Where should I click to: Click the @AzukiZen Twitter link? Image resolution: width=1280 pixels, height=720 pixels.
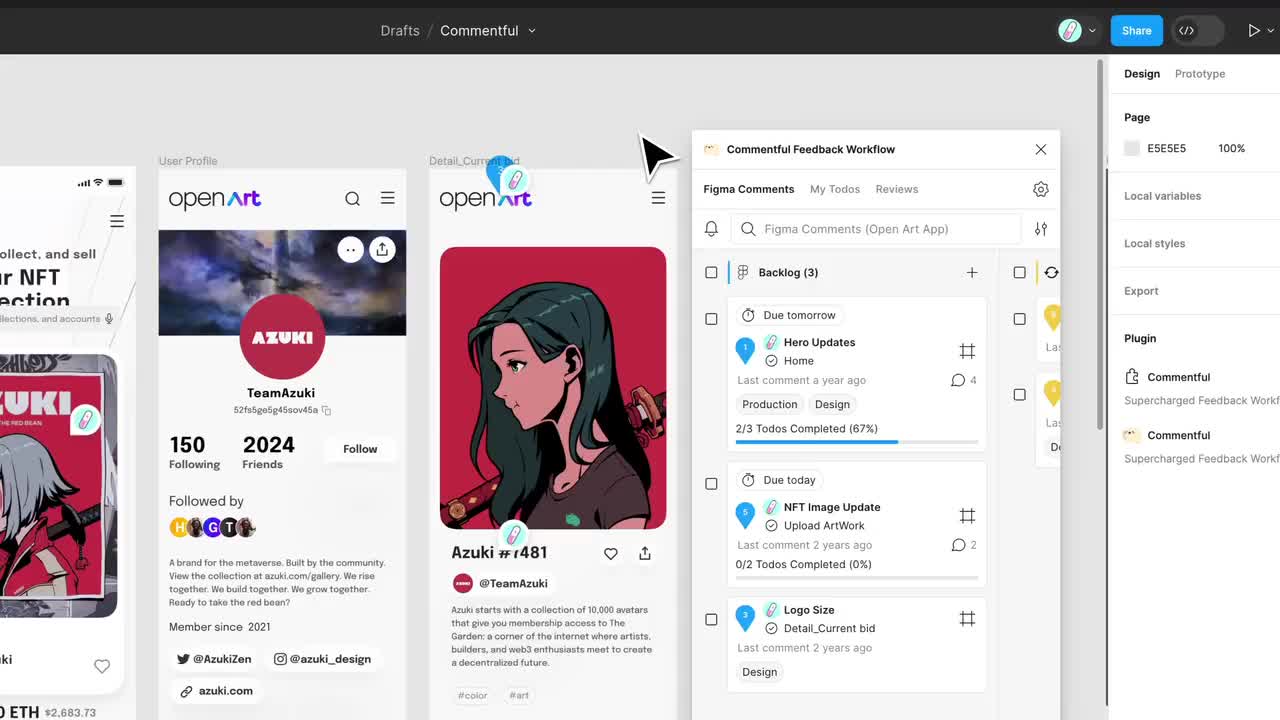(215, 659)
